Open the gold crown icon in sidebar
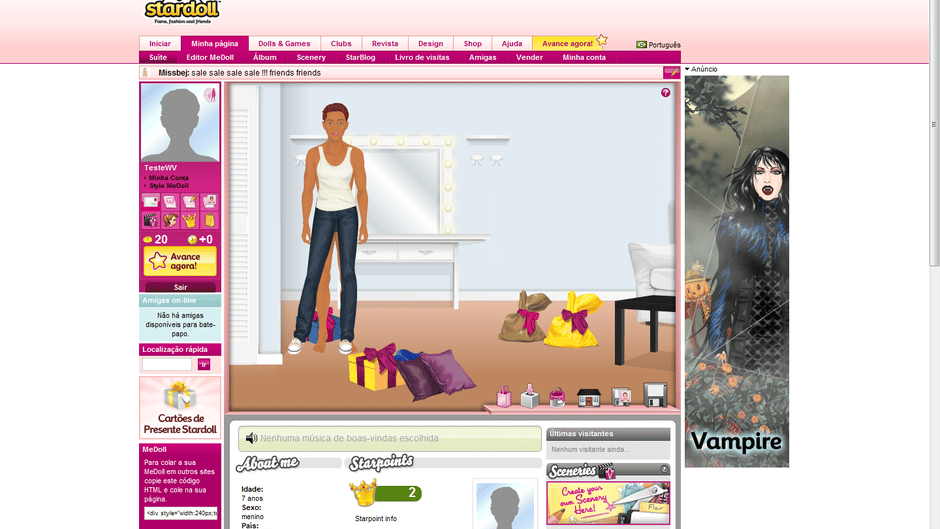This screenshot has width=940, height=529. coord(189,221)
